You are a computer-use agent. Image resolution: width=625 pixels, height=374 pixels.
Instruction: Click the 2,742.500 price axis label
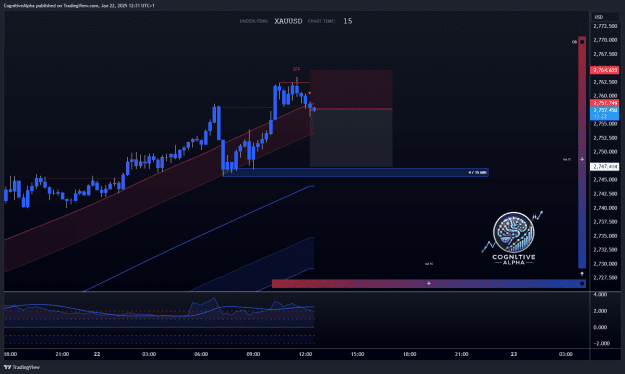[x=605, y=194]
